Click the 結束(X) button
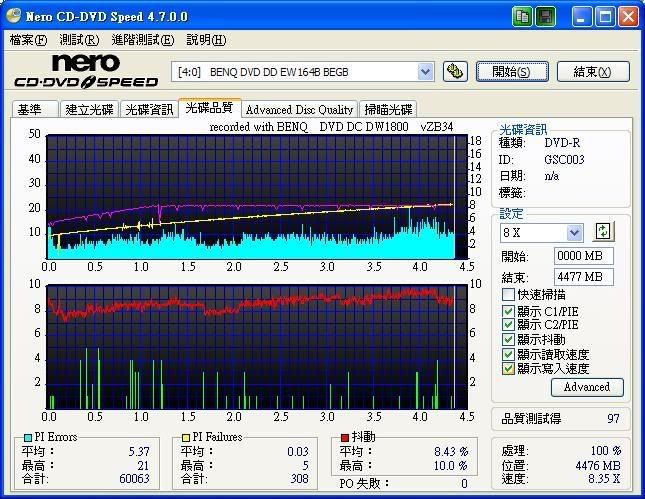The height and width of the screenshot is (499, 645). click(593, 72)
